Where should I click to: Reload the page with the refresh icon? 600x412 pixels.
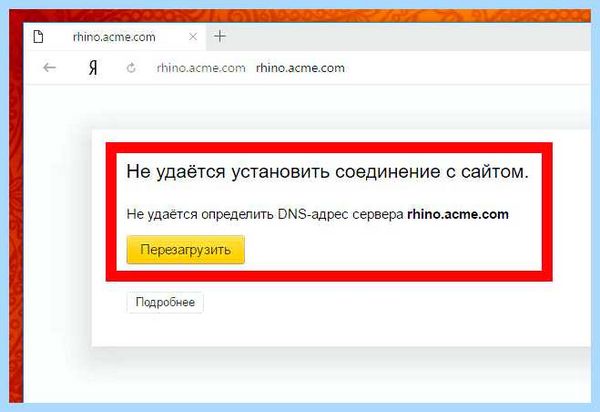click(x=131, y=68)
